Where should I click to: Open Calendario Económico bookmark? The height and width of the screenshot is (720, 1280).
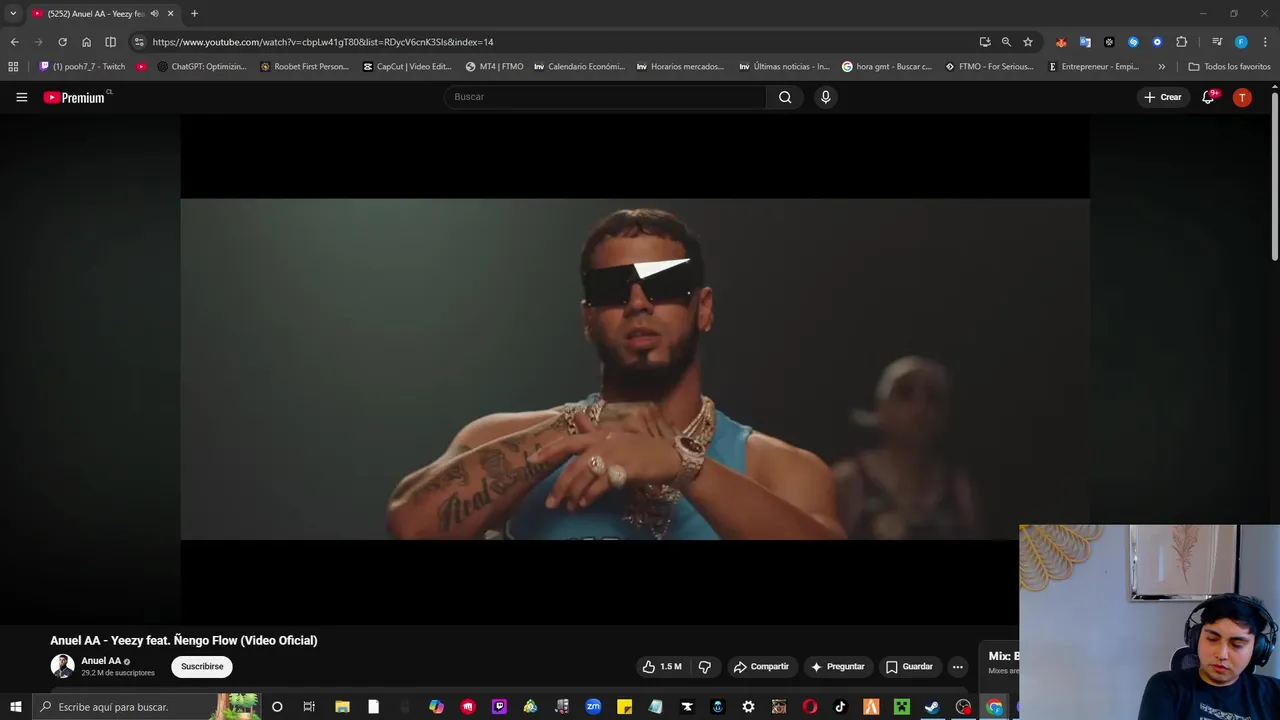pyautogui.click(x=580, y=67)
